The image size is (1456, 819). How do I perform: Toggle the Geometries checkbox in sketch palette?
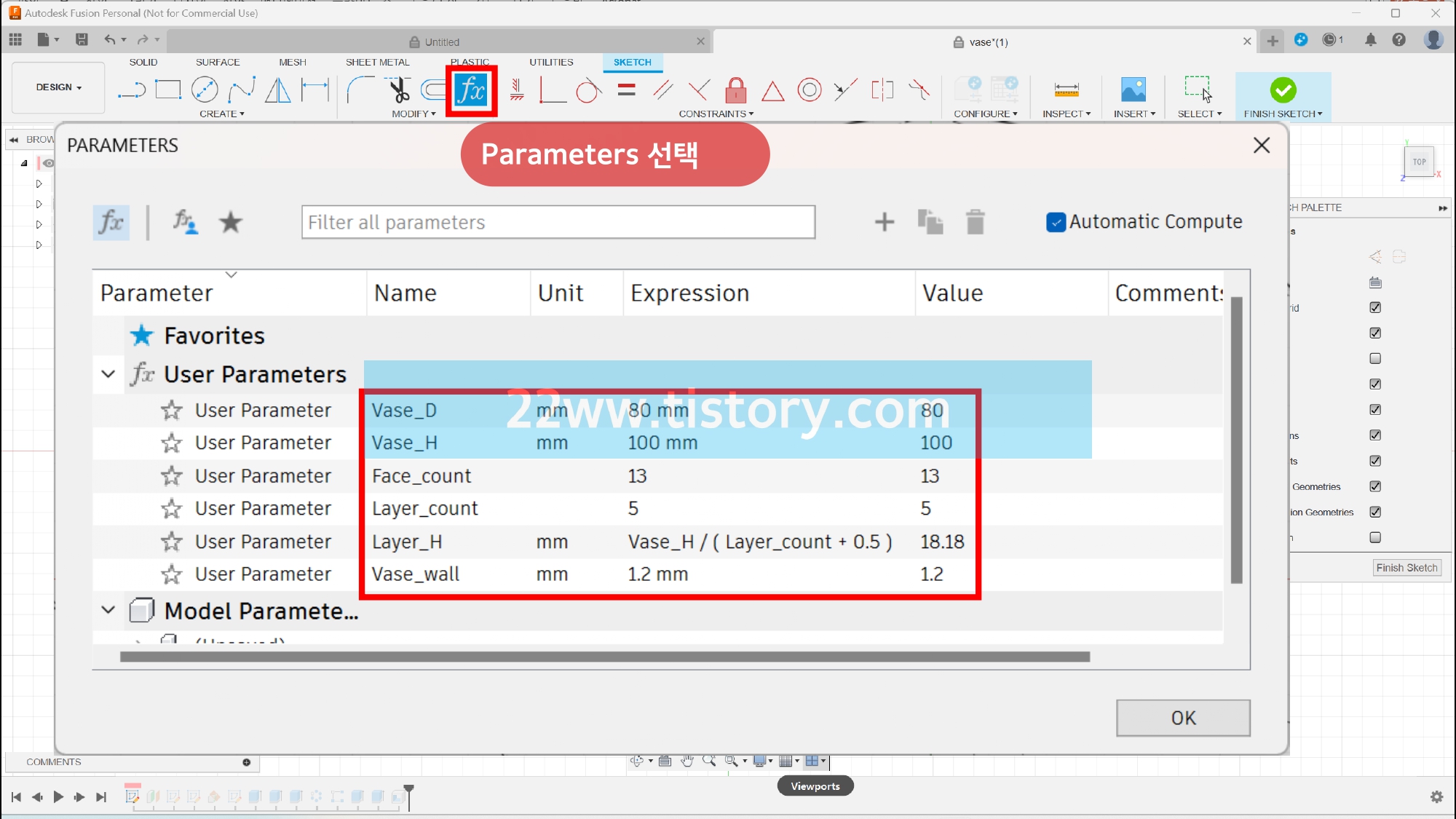[1374, 486]
